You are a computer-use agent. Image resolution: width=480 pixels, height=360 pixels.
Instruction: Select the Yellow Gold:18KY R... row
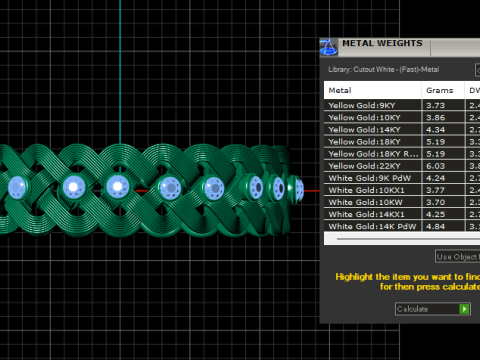click(x=402, y=154)
